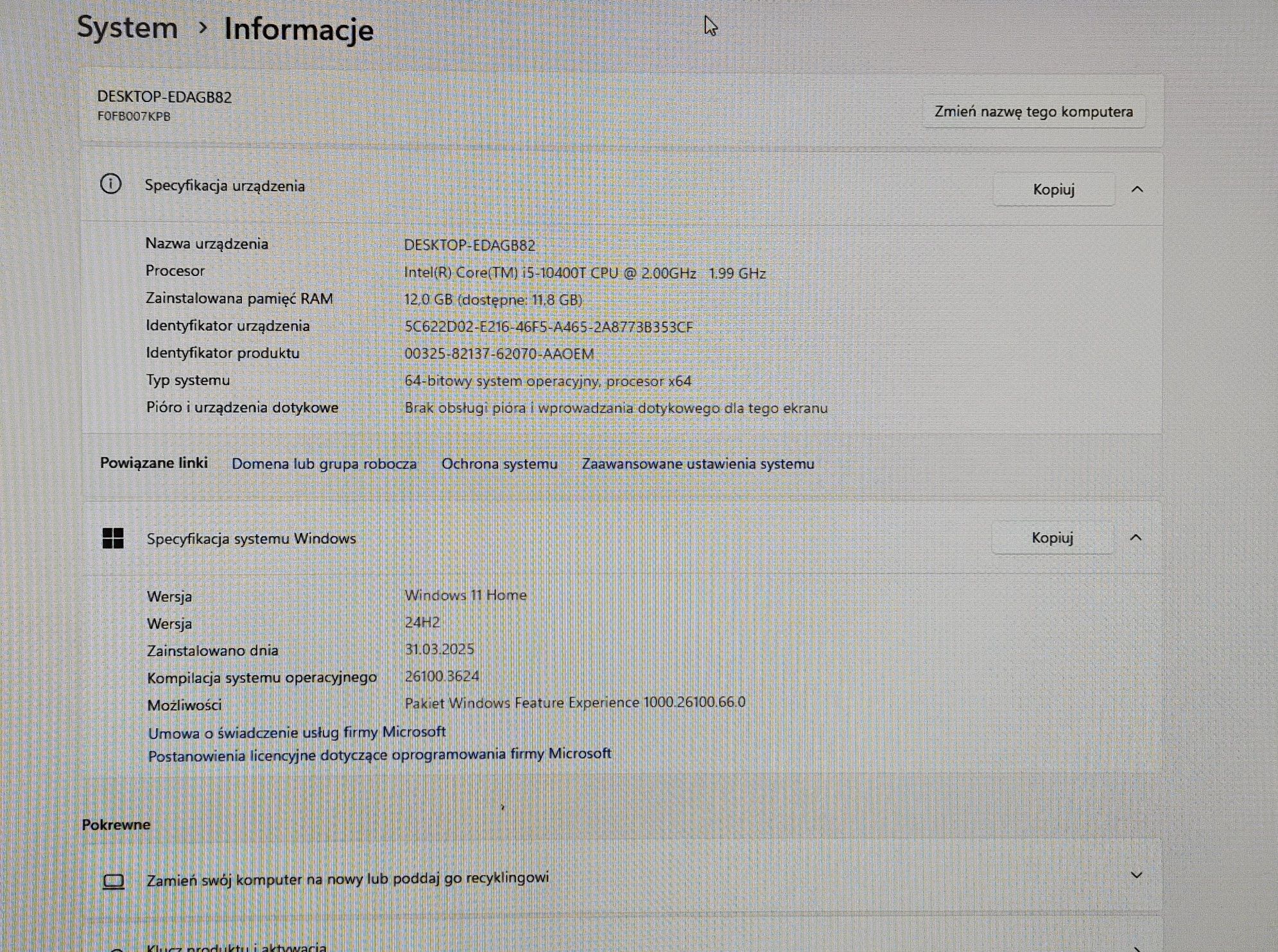Screen dimensions: 1278x952
Task: Select the Windows 11 Home value
Action: click(465, 595)
